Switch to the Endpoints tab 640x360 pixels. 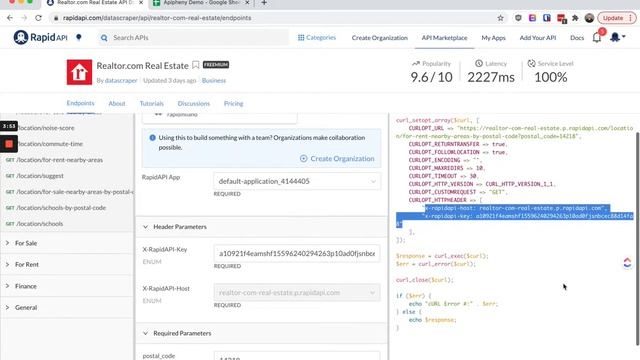tap(80, 103)
